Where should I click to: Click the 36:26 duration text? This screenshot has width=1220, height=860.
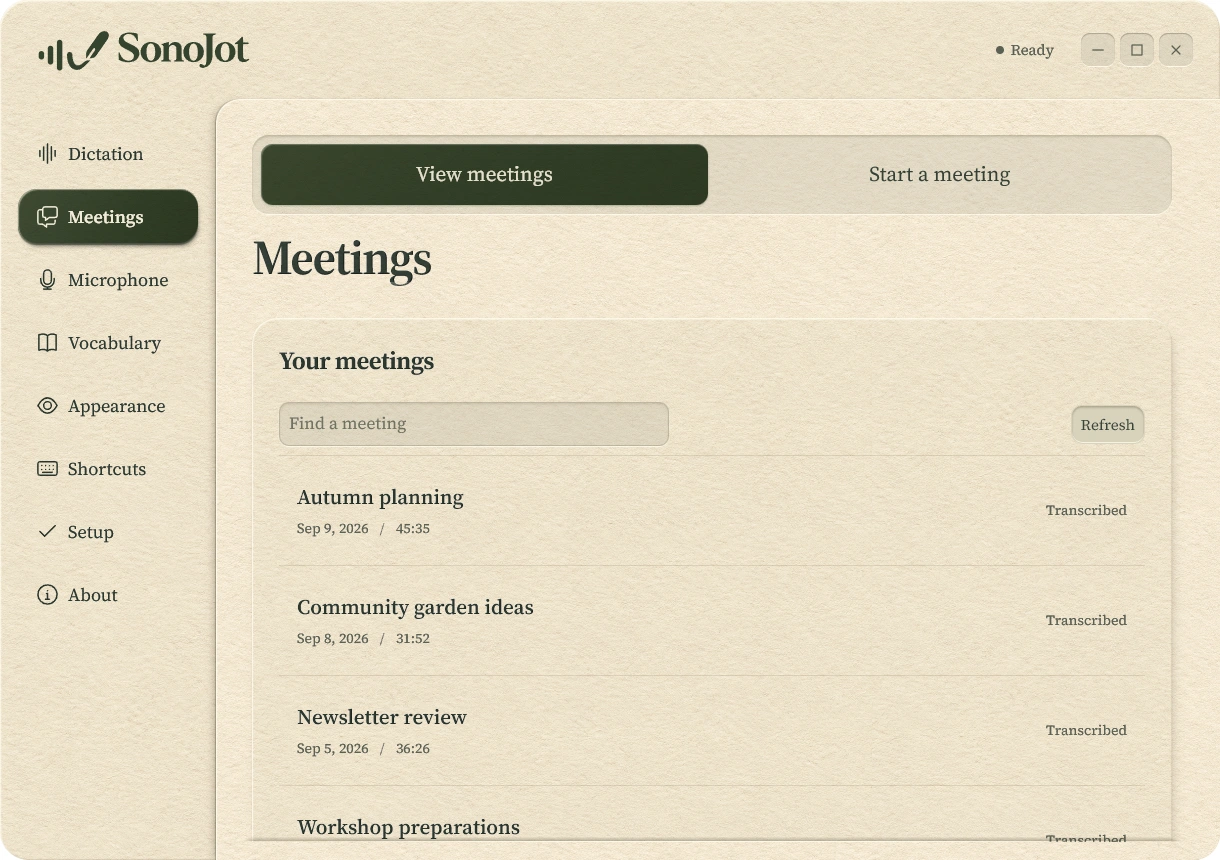pyautogui.click(x=412, y=749)
